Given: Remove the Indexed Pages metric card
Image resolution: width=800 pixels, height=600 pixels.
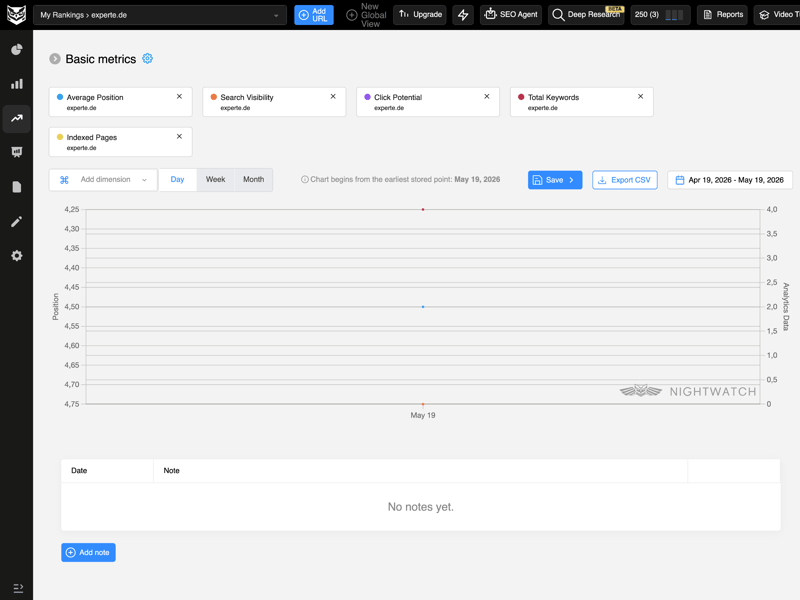Looking at the screenshot, I should pyautogui.click(x=180, y=136).
